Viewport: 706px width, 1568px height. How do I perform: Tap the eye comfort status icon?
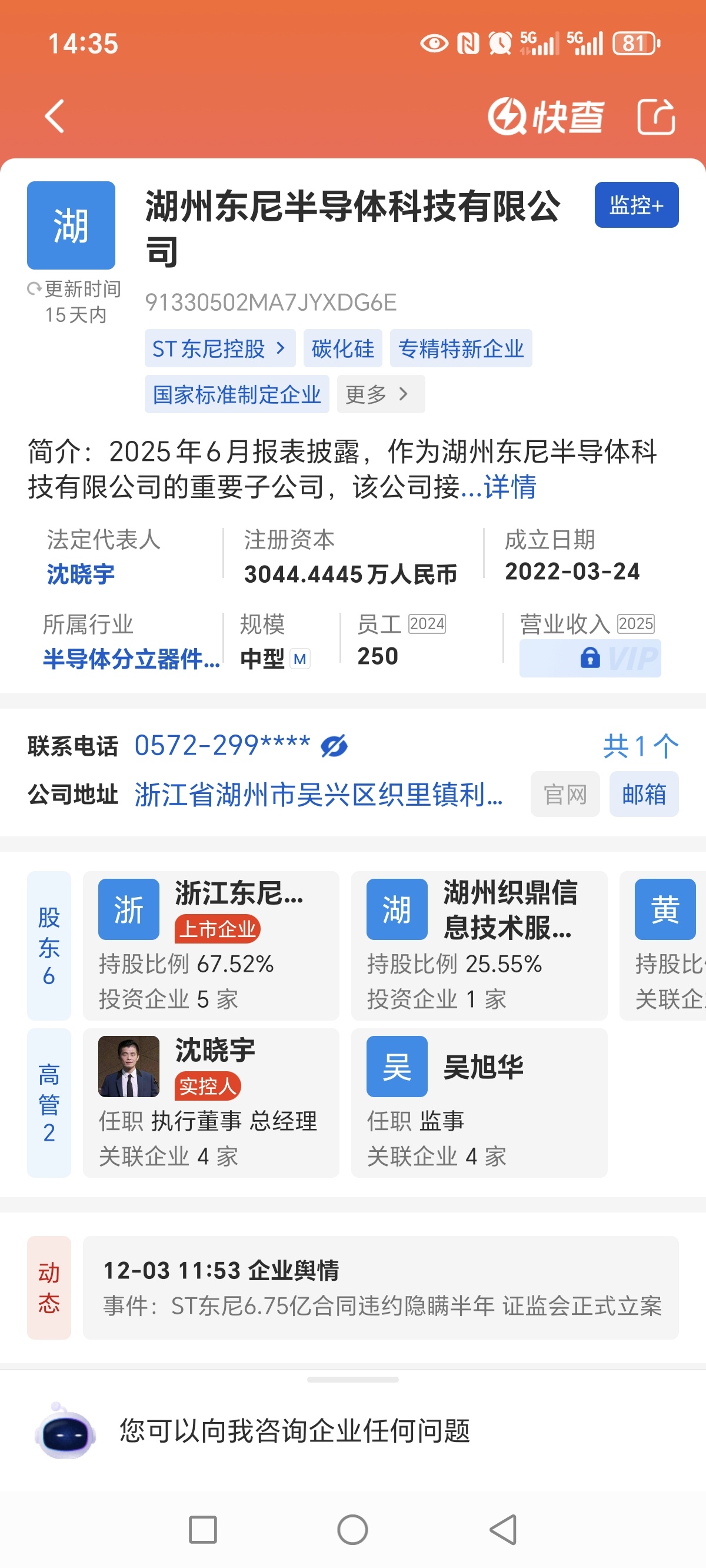click(x=434, y=43)
